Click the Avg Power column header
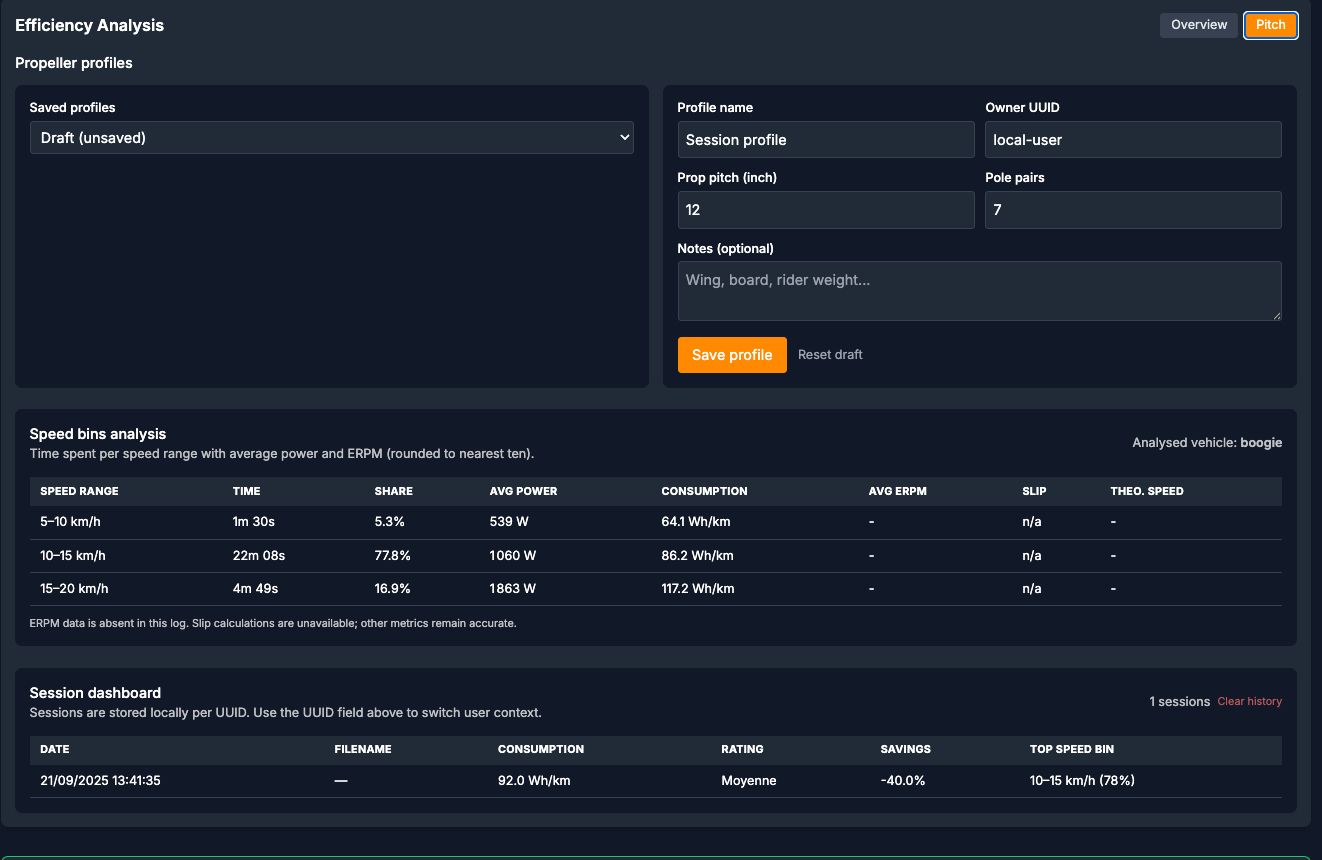 coord(523,491)
